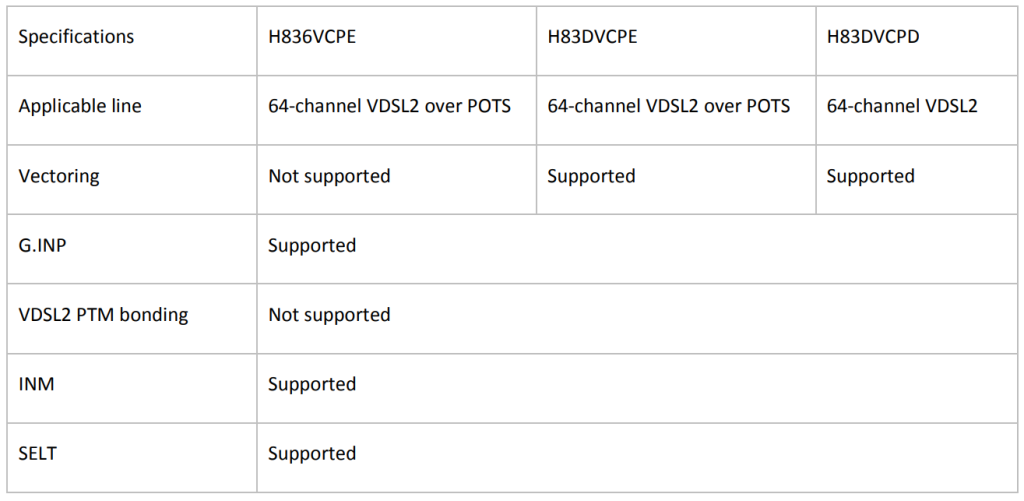Click H83DVCPE's Supported value for Vectoring
The height and width of the screenshot is (501, 1024).
[591, 176]
